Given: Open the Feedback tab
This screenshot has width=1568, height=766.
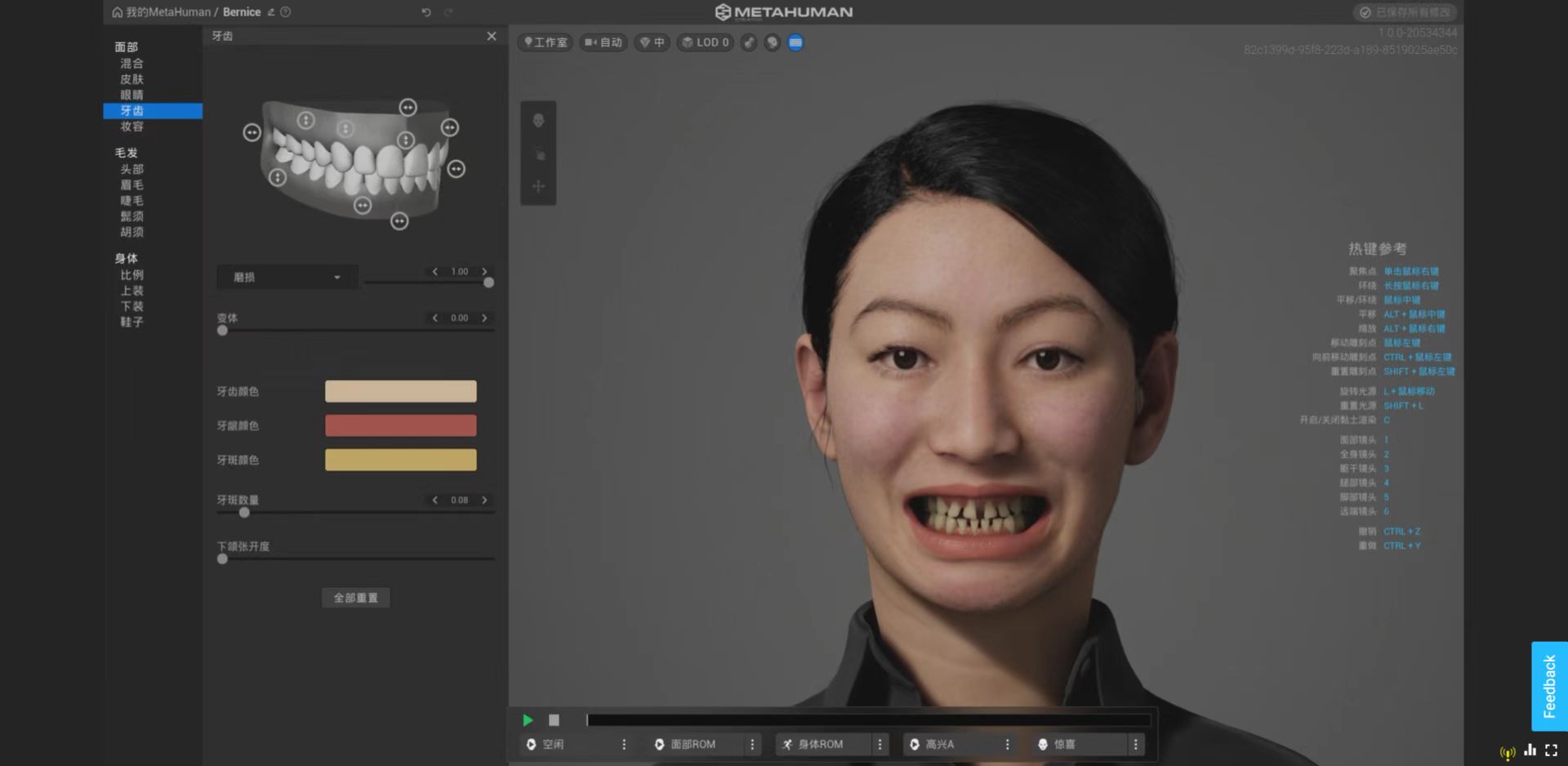Looking at the screenshot, I should [1549, 686].
